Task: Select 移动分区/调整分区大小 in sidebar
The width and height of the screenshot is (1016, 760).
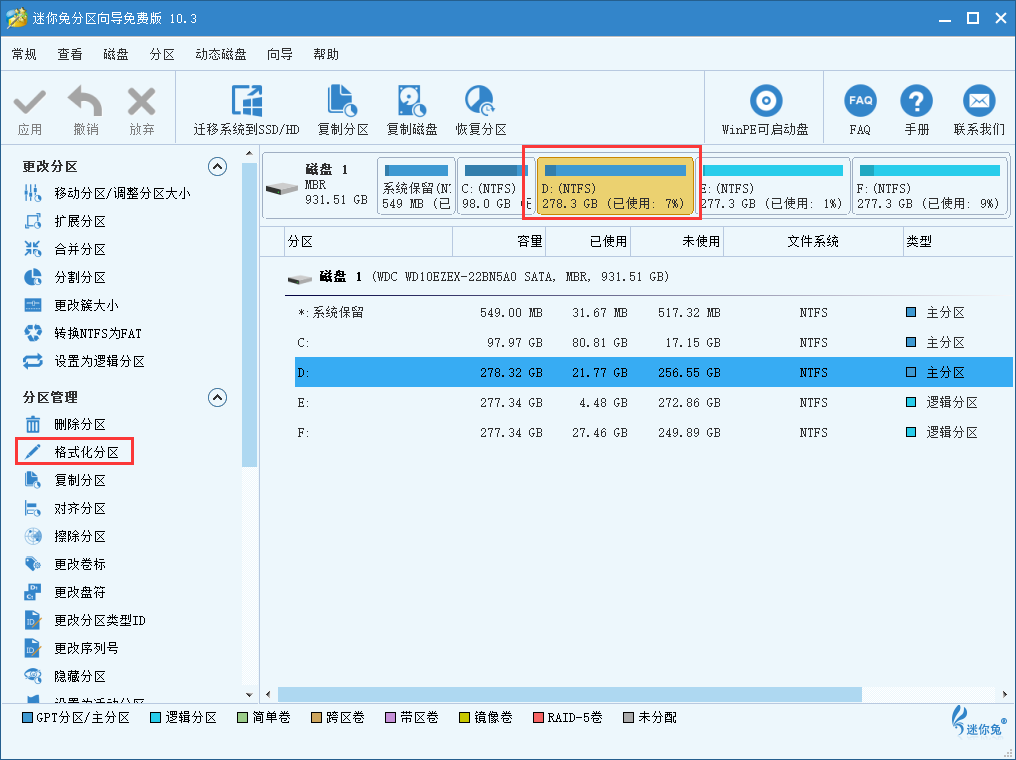Action: (x=107, y=193)
